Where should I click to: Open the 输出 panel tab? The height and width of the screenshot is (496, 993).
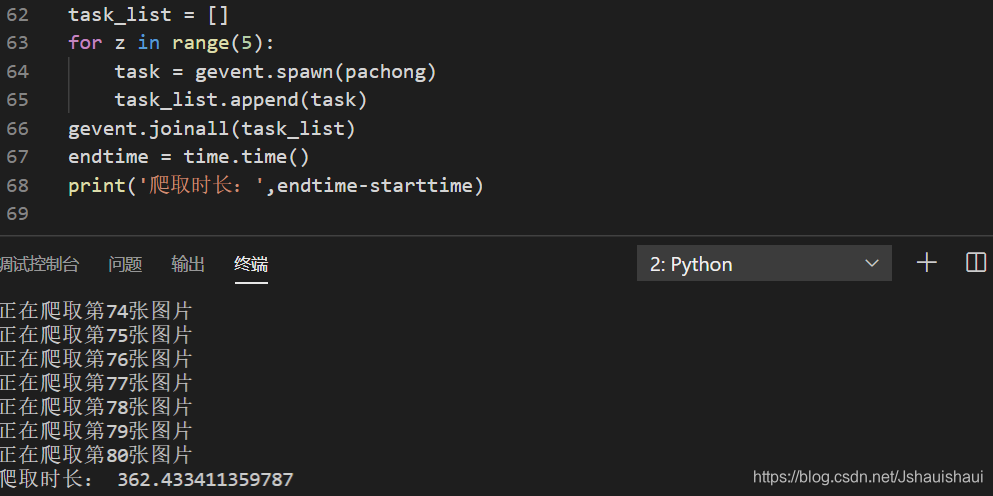click(x=188, y=264)
